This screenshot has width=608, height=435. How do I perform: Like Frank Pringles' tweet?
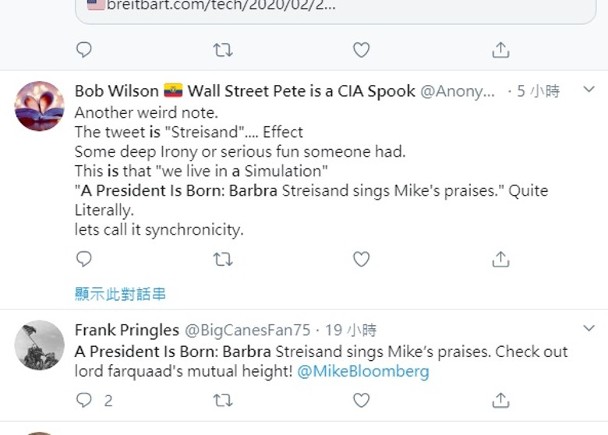(361, 400)
